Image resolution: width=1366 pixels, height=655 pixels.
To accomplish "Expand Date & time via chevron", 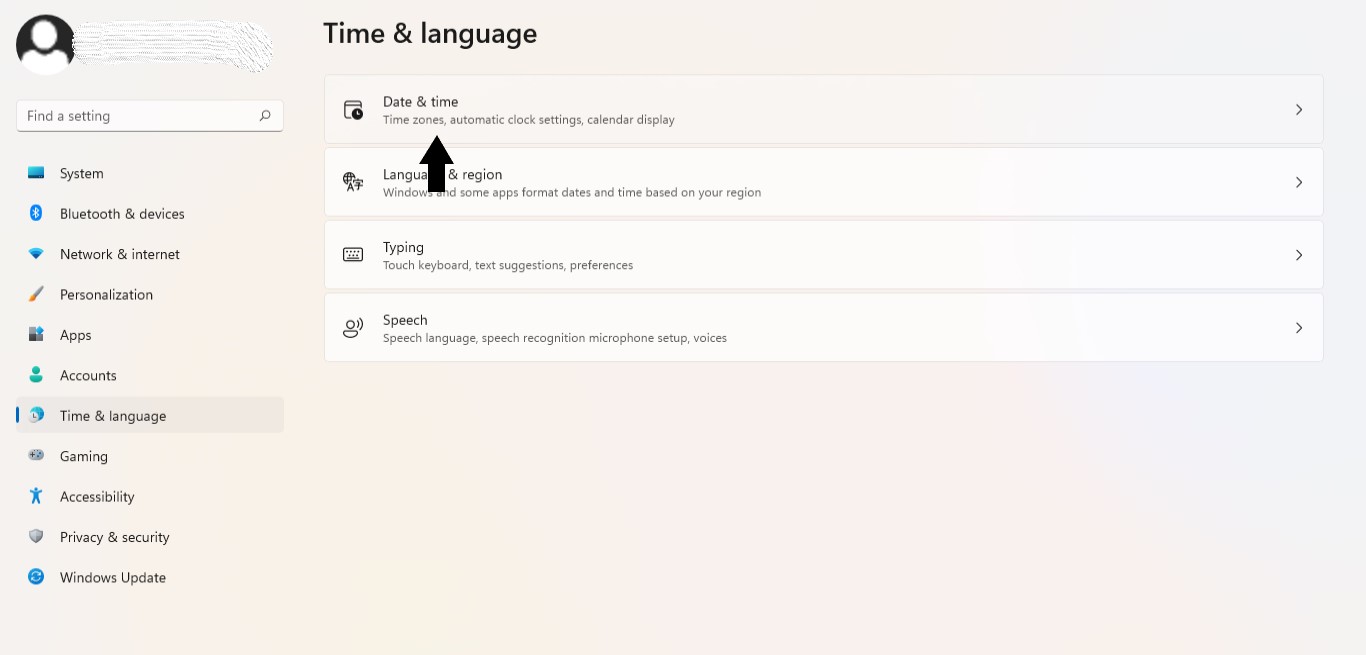I will pyautogui.click(x=1299, y=110).
